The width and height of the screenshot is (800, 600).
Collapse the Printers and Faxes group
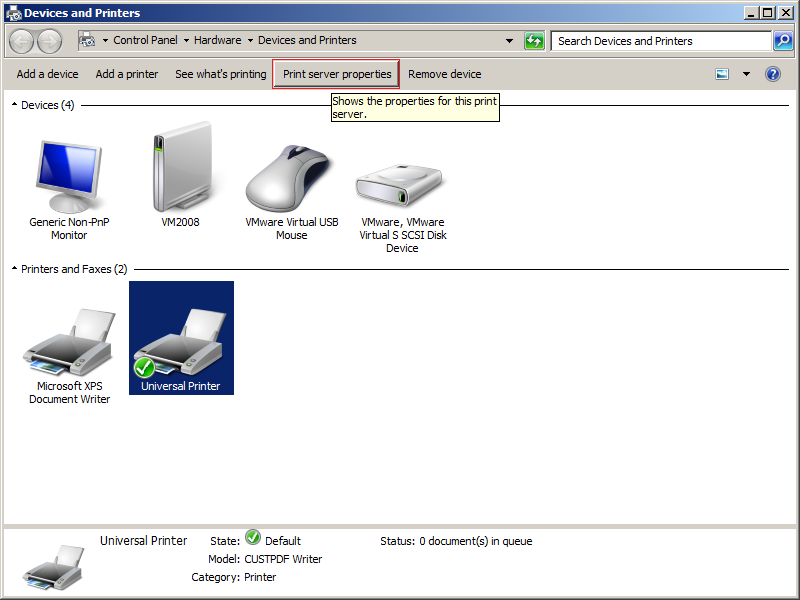pos(14,269)
